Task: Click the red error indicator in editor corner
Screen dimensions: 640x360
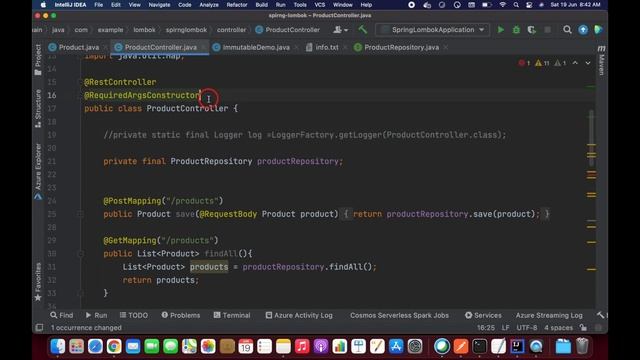Action: point(524,63)
